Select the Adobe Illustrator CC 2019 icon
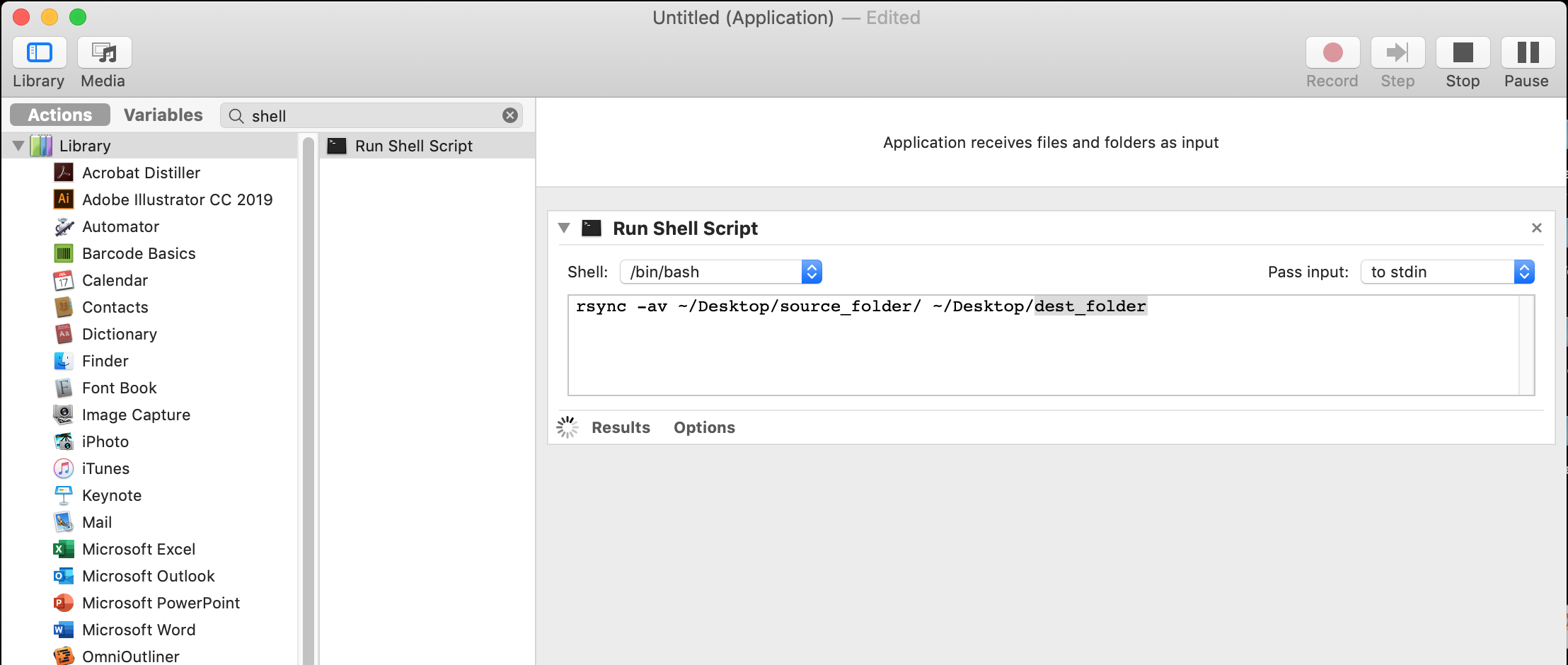 64,199
